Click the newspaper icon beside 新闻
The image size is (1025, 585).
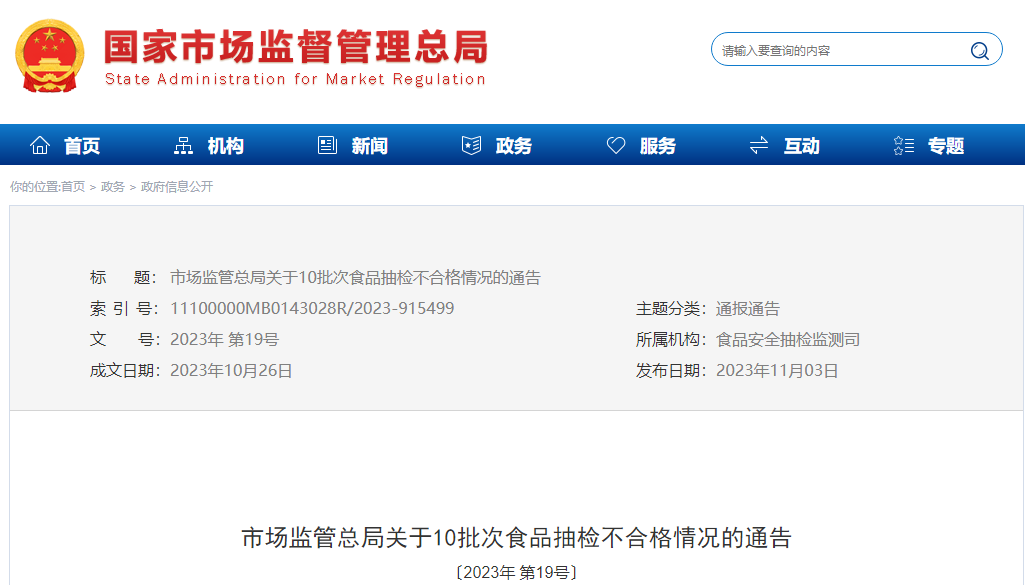pos(327,146)
